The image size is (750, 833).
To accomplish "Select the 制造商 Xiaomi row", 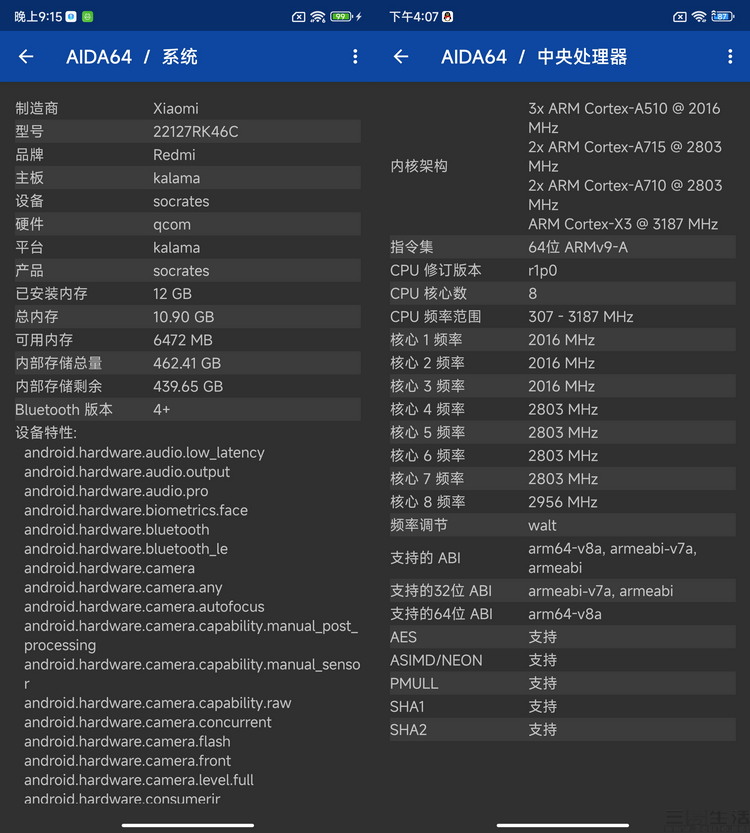I will click(x=188, y=108).
